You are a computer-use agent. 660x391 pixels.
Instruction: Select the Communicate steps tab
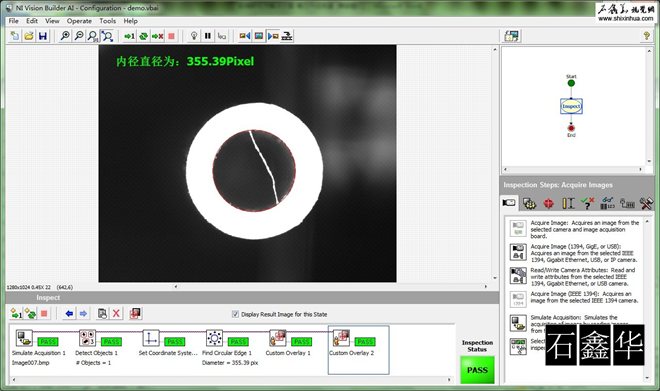point(627,204)
